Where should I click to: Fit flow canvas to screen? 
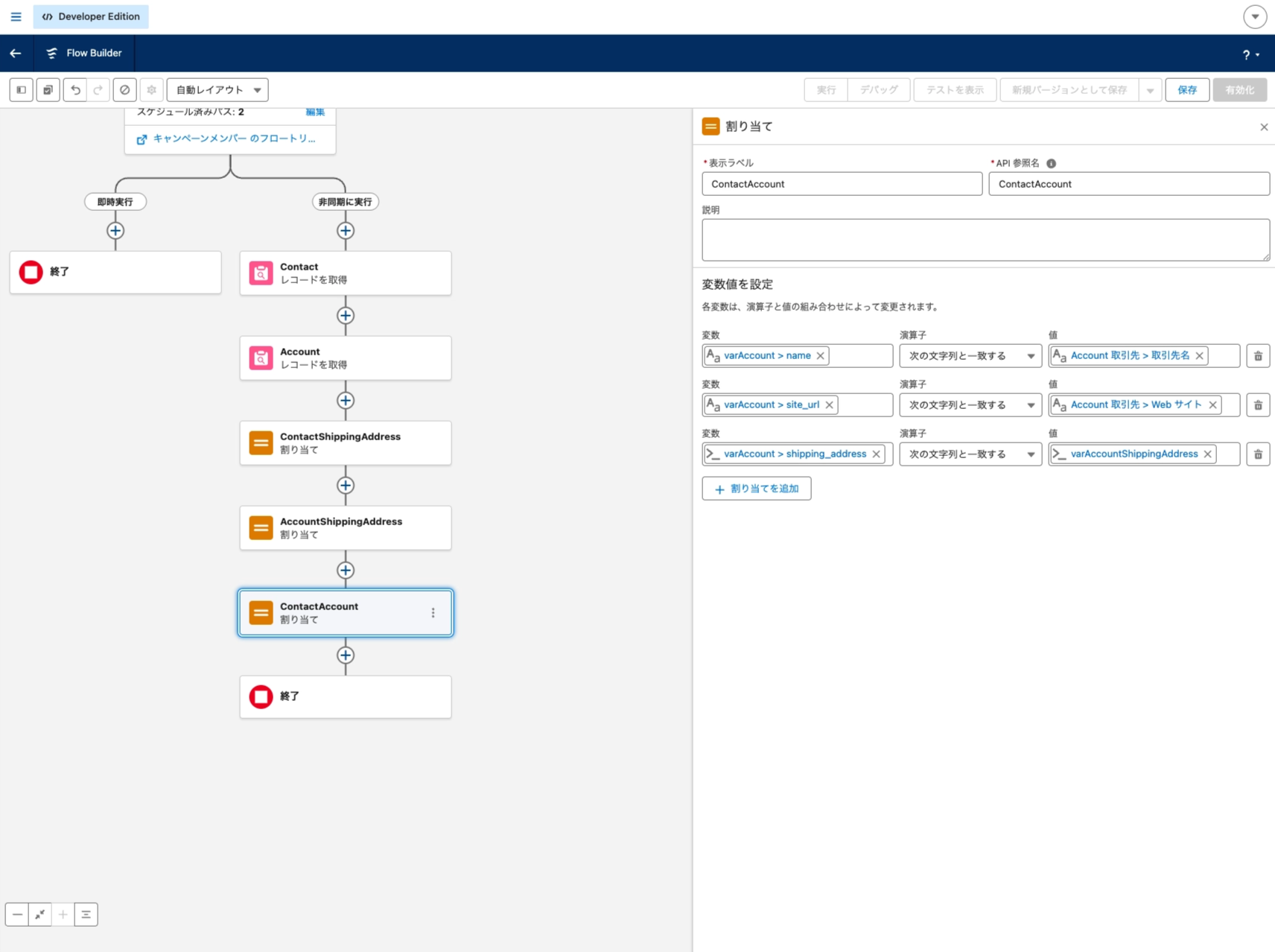40,915
